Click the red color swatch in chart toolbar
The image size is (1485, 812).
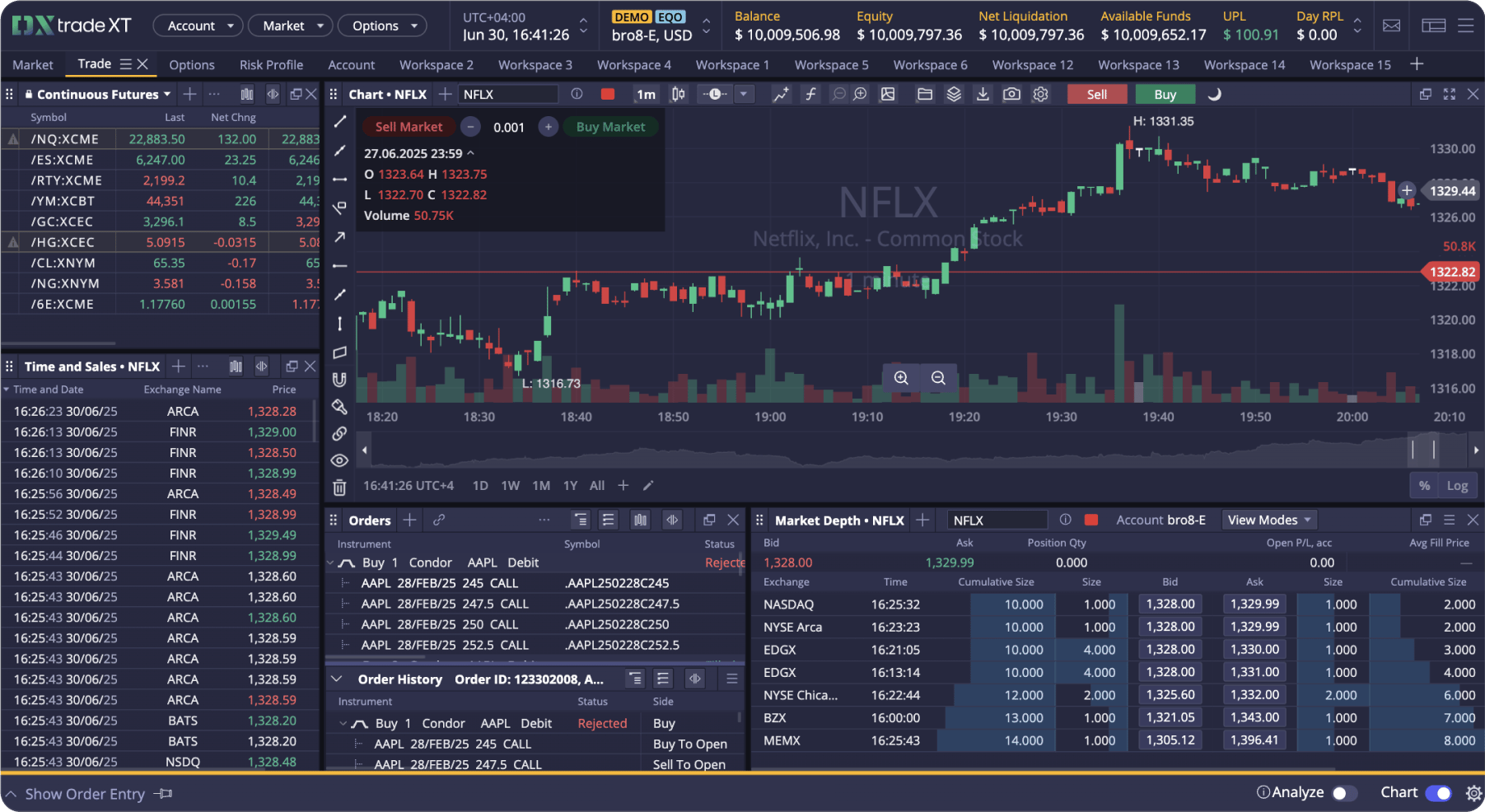[607, 94]
